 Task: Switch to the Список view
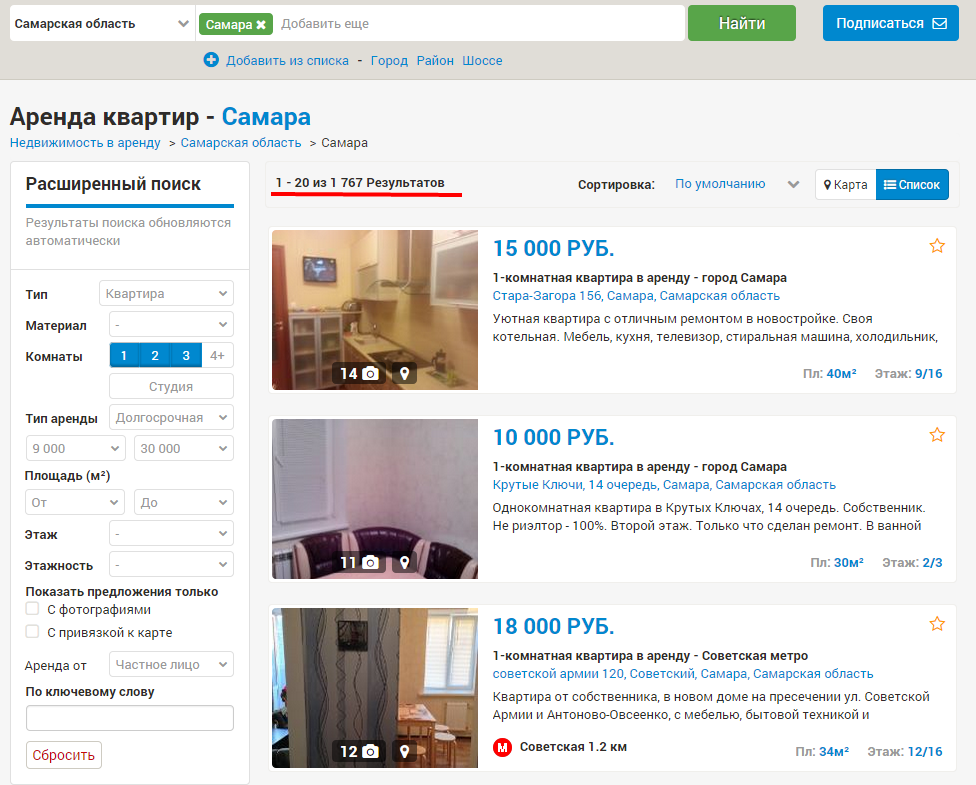pyautogui.click(x=912, y=185)
